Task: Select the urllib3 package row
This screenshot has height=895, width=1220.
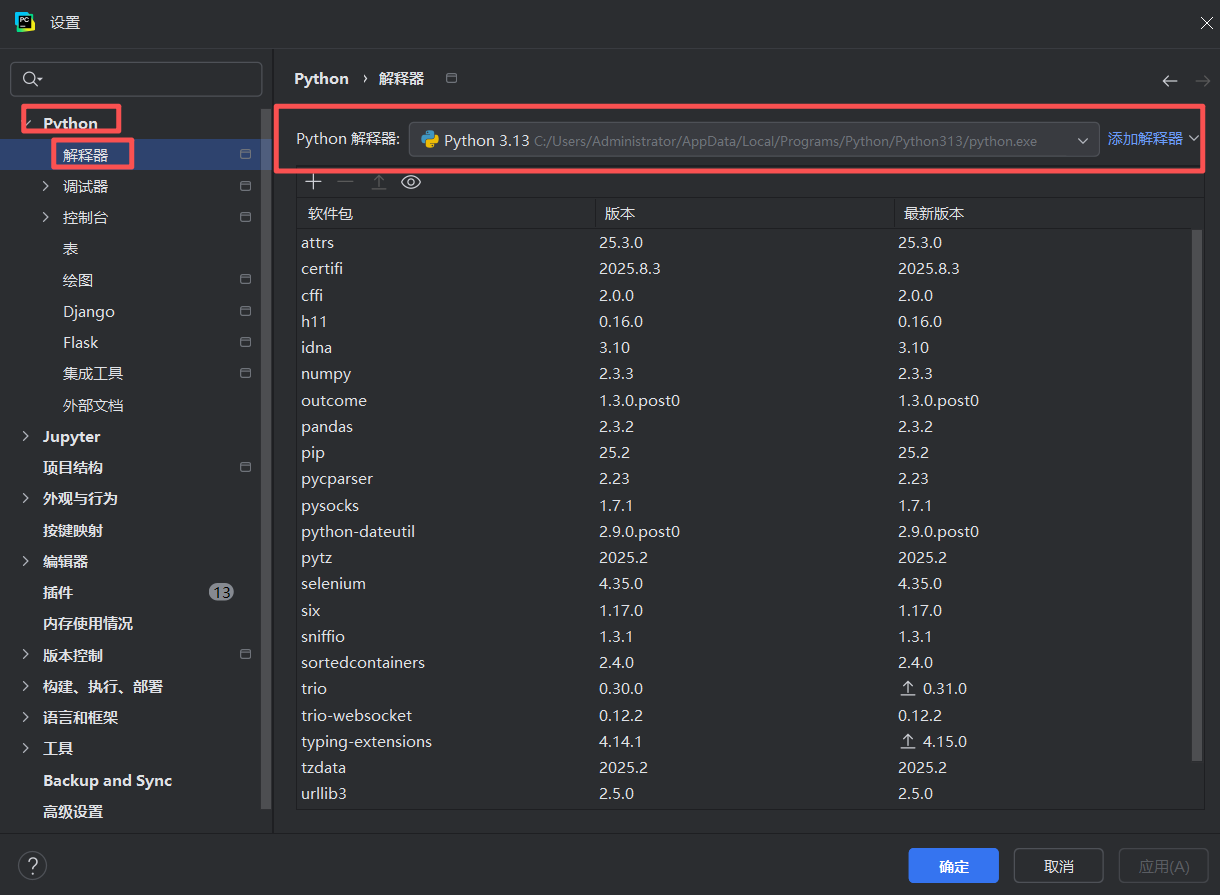Action: (744, 793)
